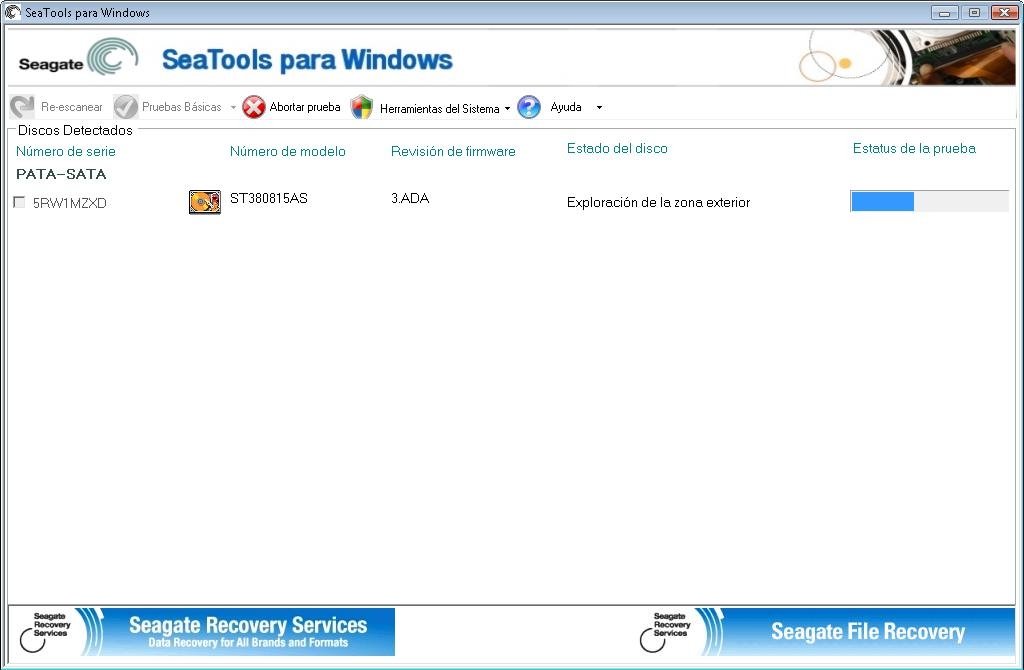
Task: Open the Seagate Recovery Services banner
Action: coord(202,631)
